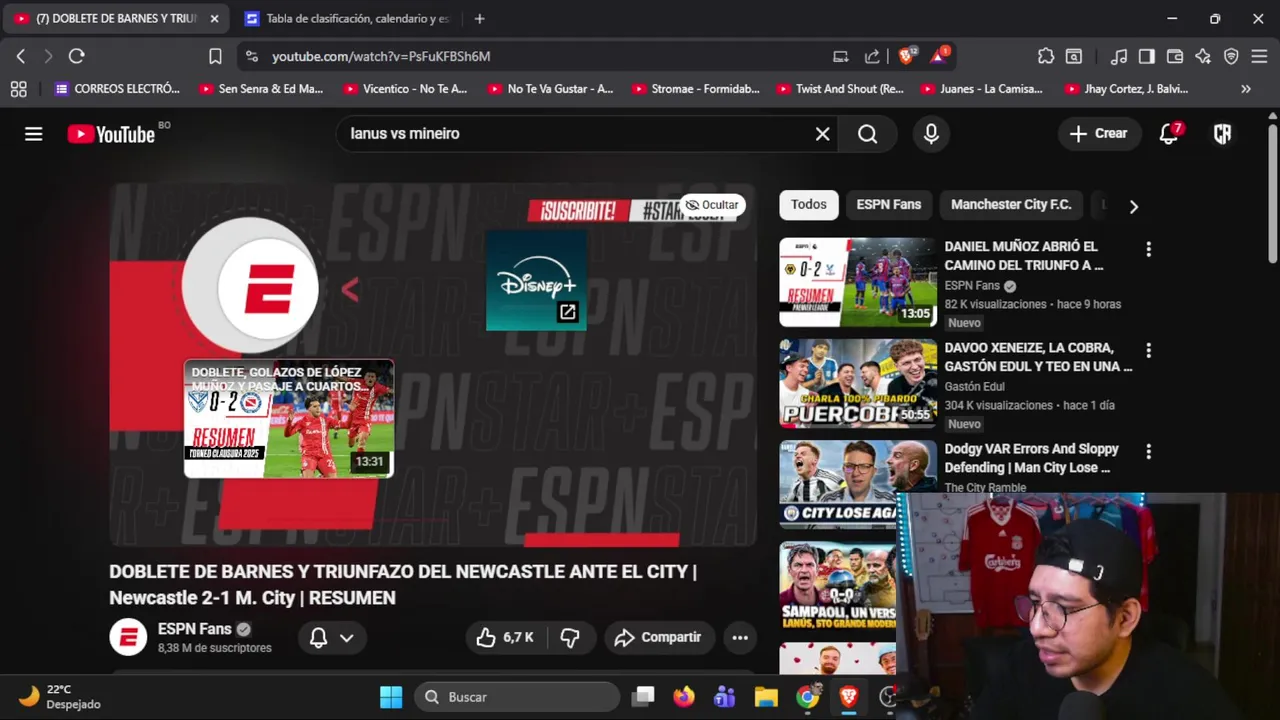Open Brave playlist music note icon

pyautogui.click(x=1119, y=56)
